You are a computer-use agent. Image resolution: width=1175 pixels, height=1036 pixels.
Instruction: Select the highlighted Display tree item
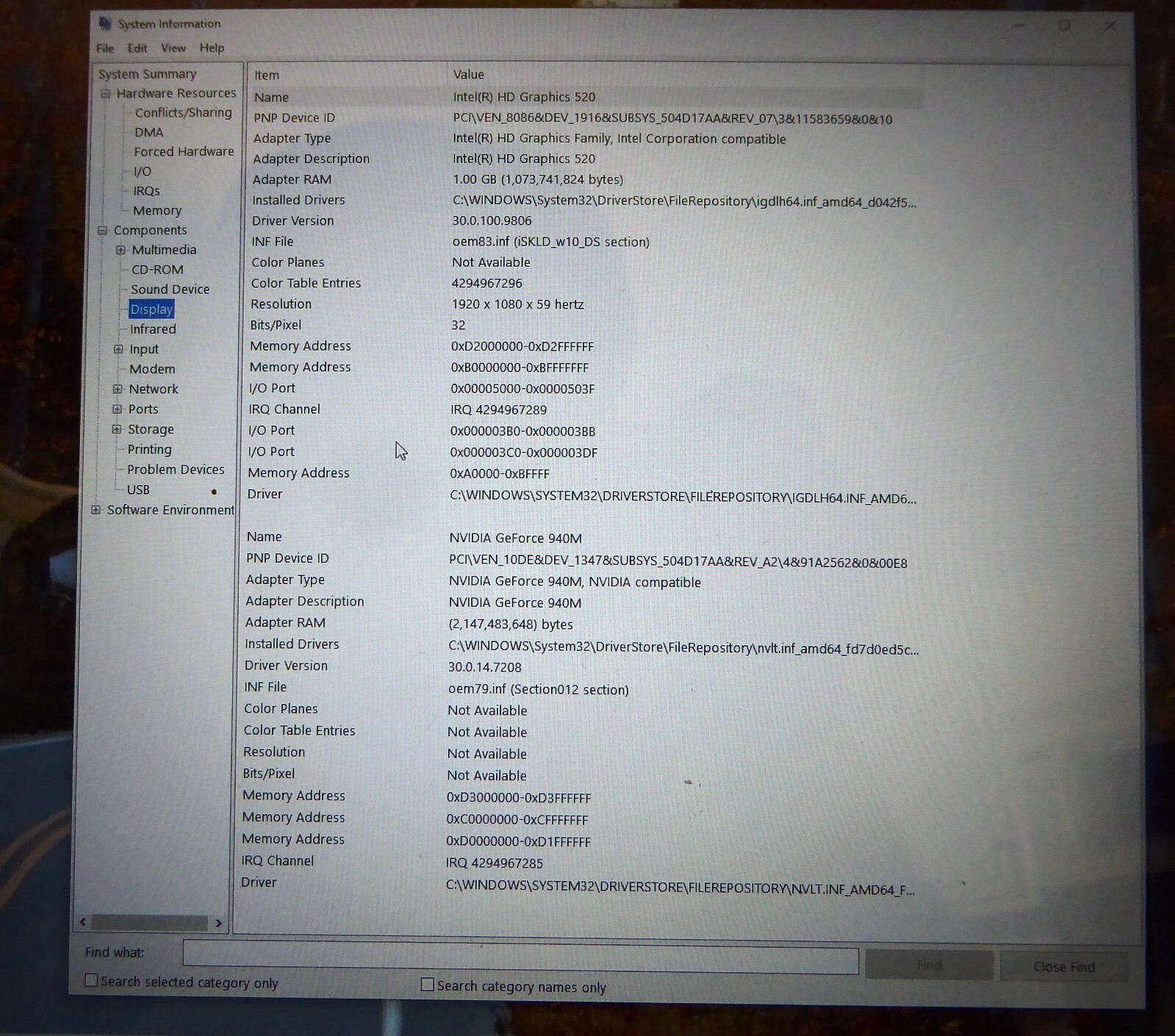[x=151, y=309]
